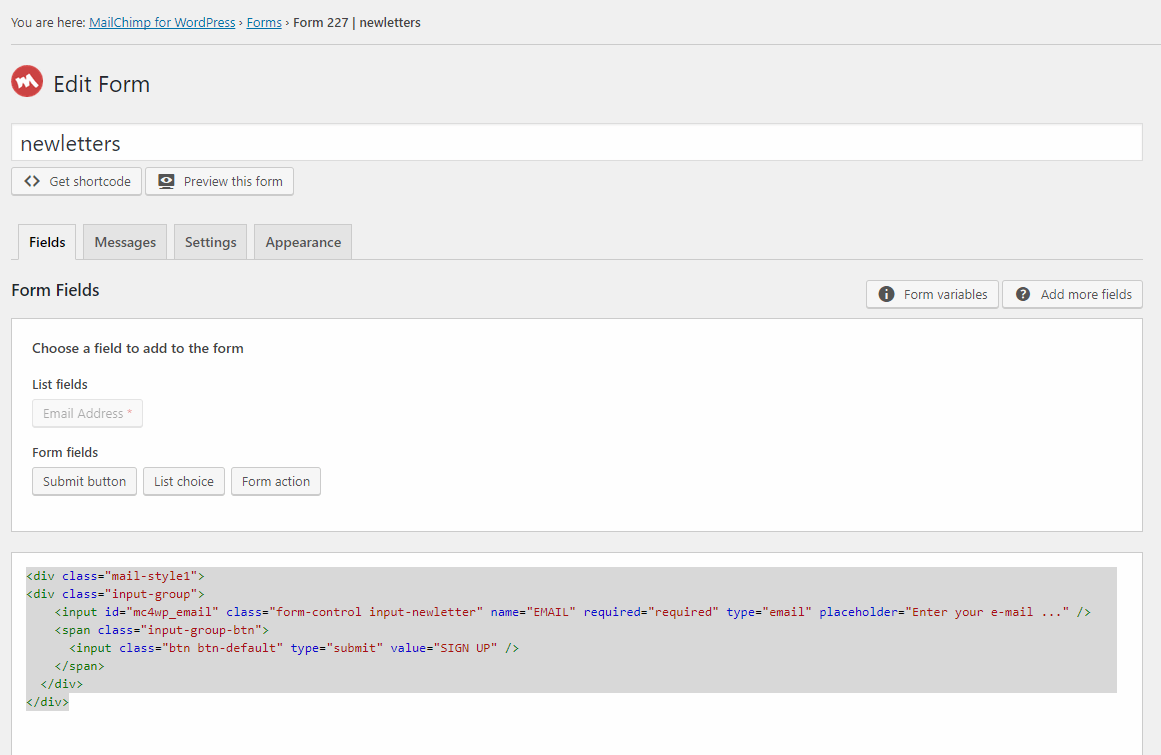This screenshot has height=755, width=1161.
Task: Click the code brackets icon on Get shortcode
Action: [32, 181]
